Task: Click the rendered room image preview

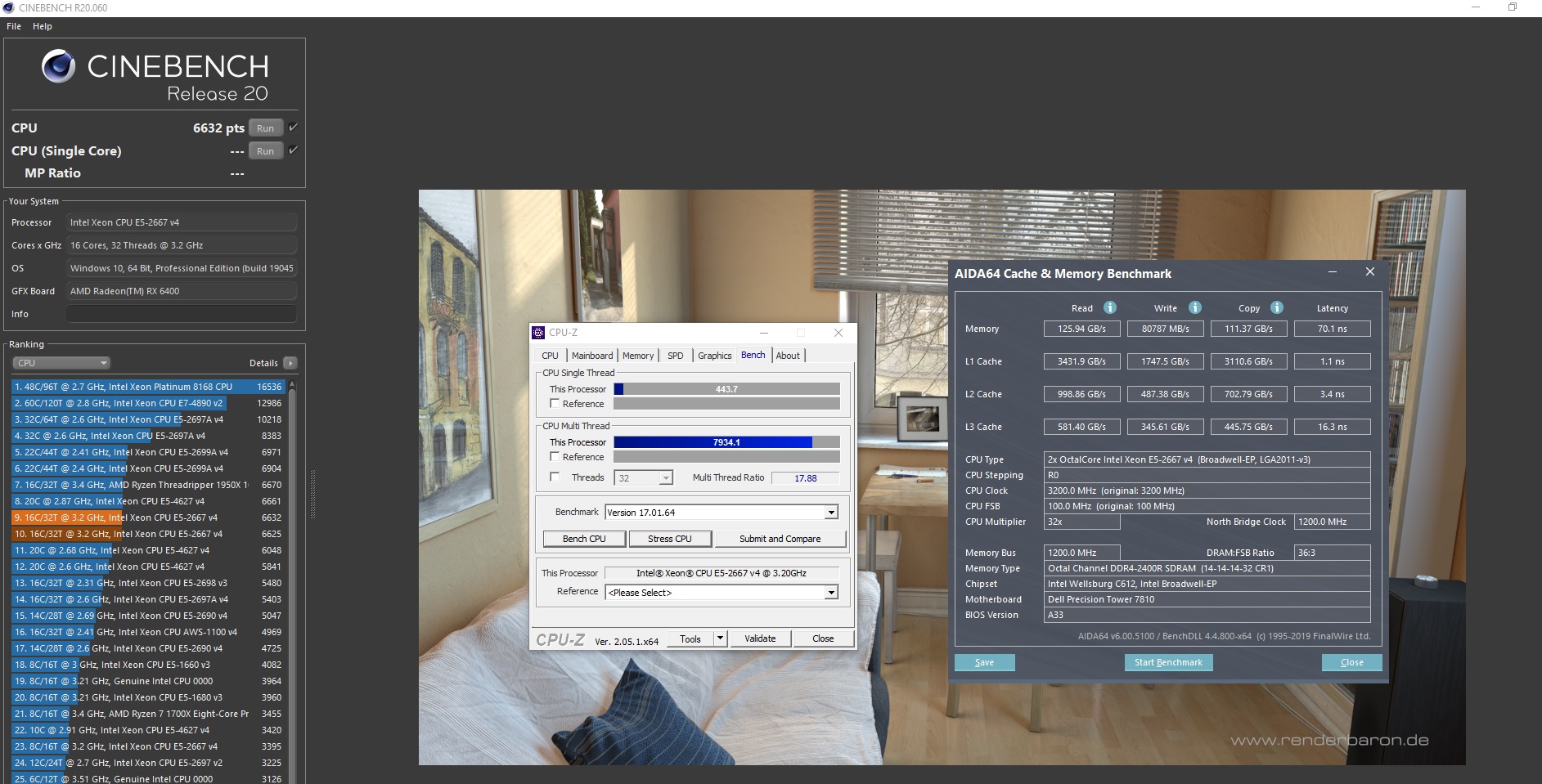Action: [942, 477]
